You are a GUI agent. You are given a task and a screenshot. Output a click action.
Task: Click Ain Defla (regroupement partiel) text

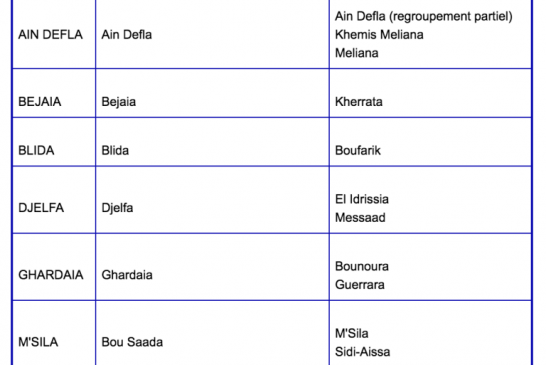(423, 16)
